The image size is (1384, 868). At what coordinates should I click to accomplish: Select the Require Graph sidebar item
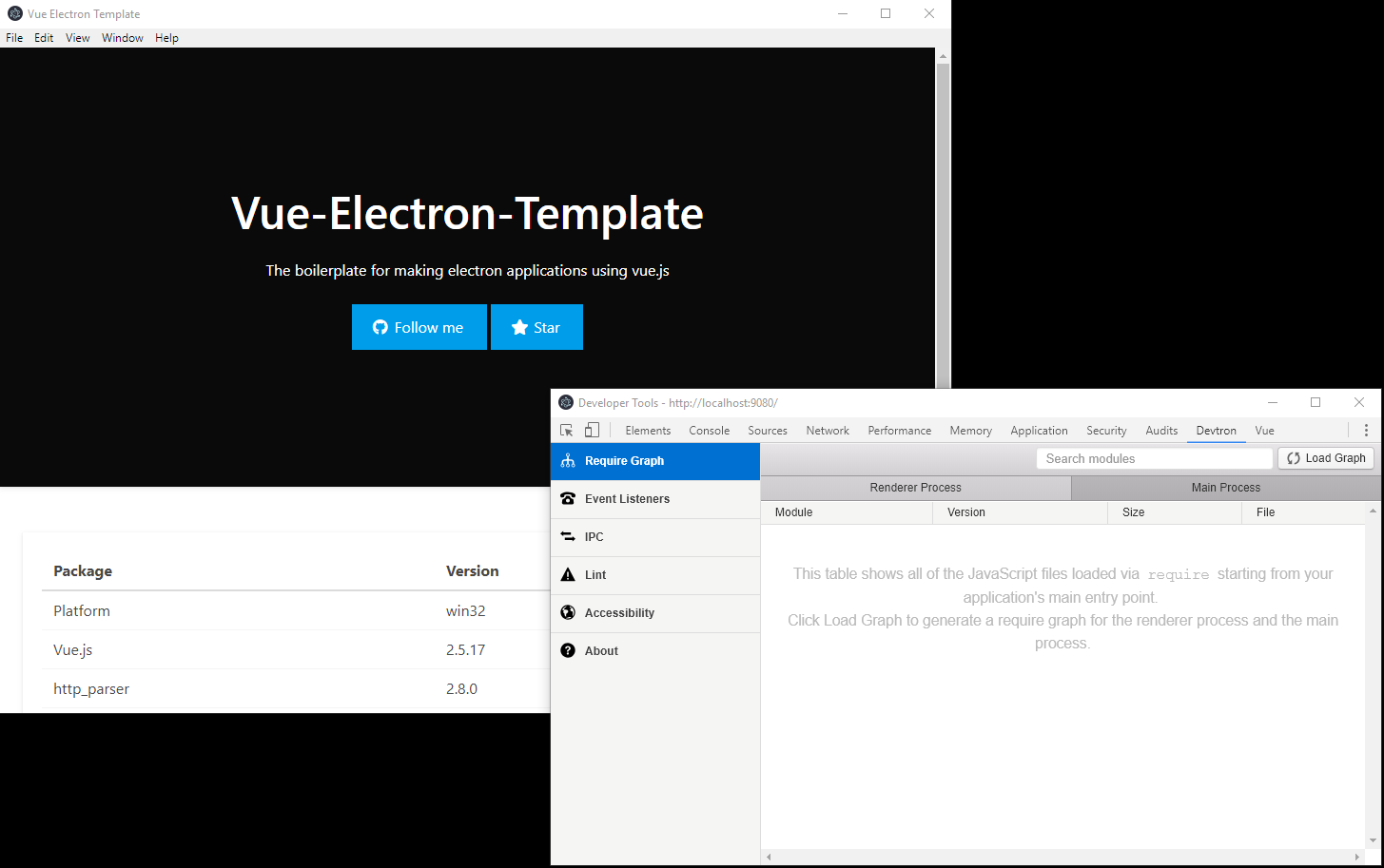click(655, 461)
